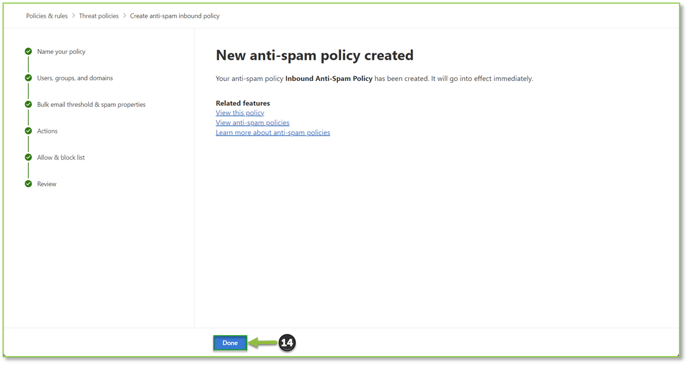Click the green checkmark beside Actions step

pyautogui.click(x=29, y=131)
